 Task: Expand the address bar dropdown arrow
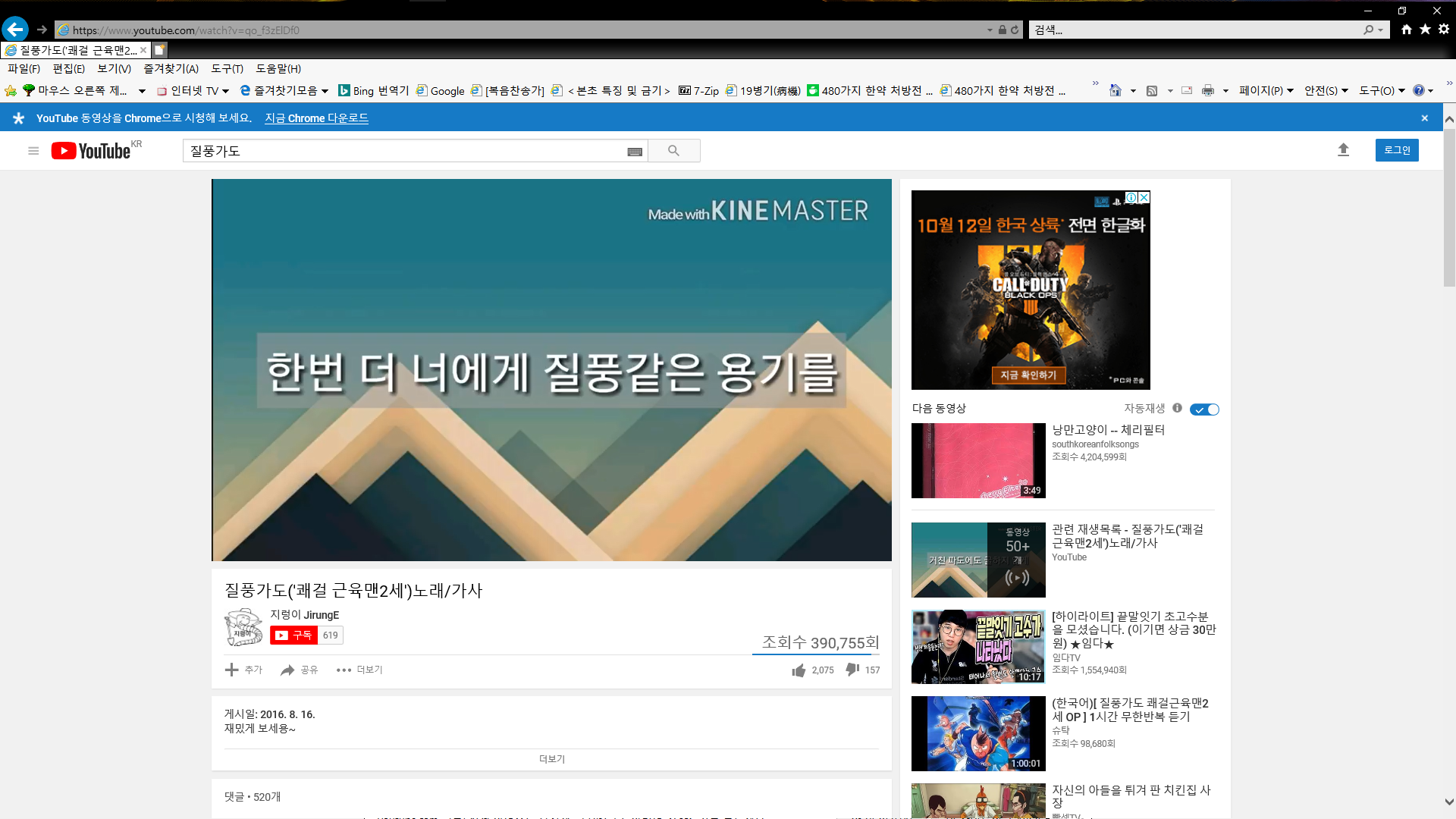(x=990, y=30)
